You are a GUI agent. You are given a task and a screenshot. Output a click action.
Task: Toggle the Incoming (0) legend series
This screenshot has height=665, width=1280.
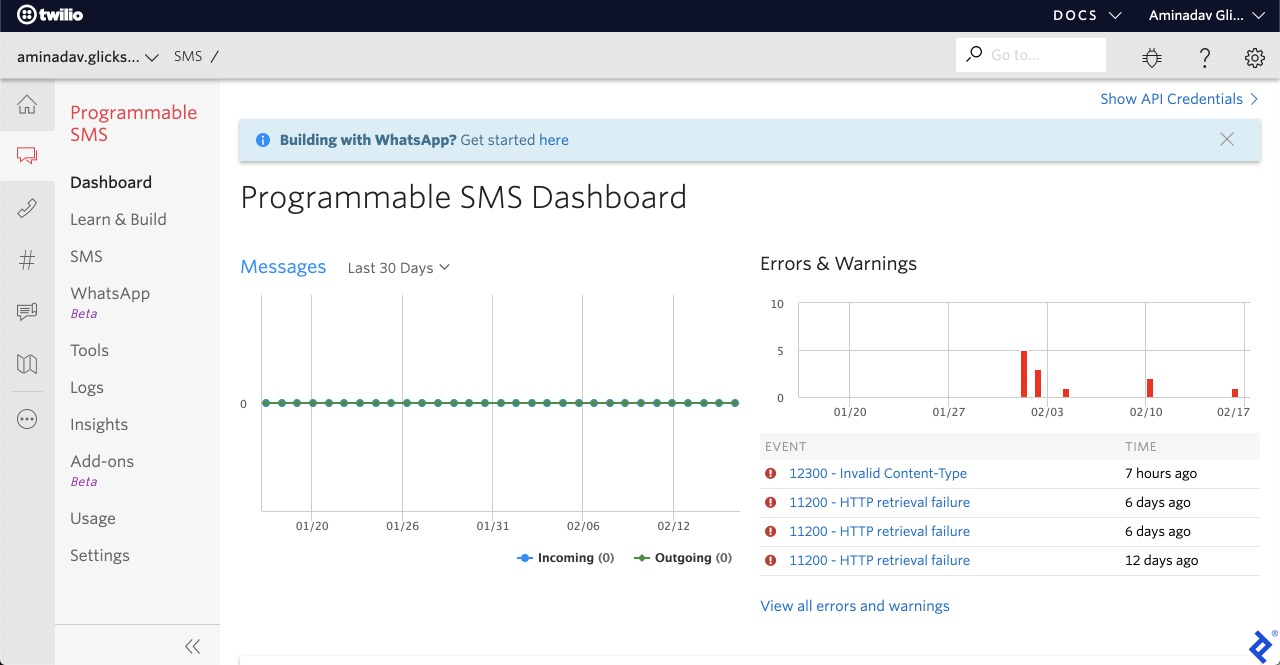pyautogui.click(x=566, y=558)
